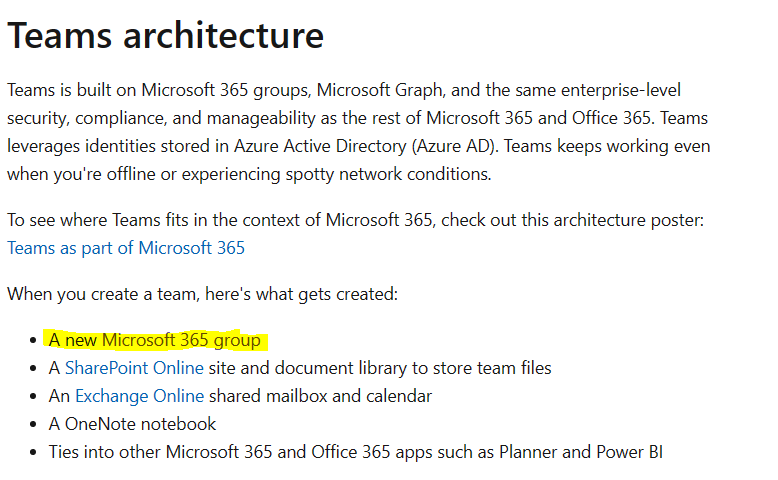This screenshot has height=480, width=778.
Task: Click the bullet before 'A OneNote notebook'
Action: click(35, 425)
